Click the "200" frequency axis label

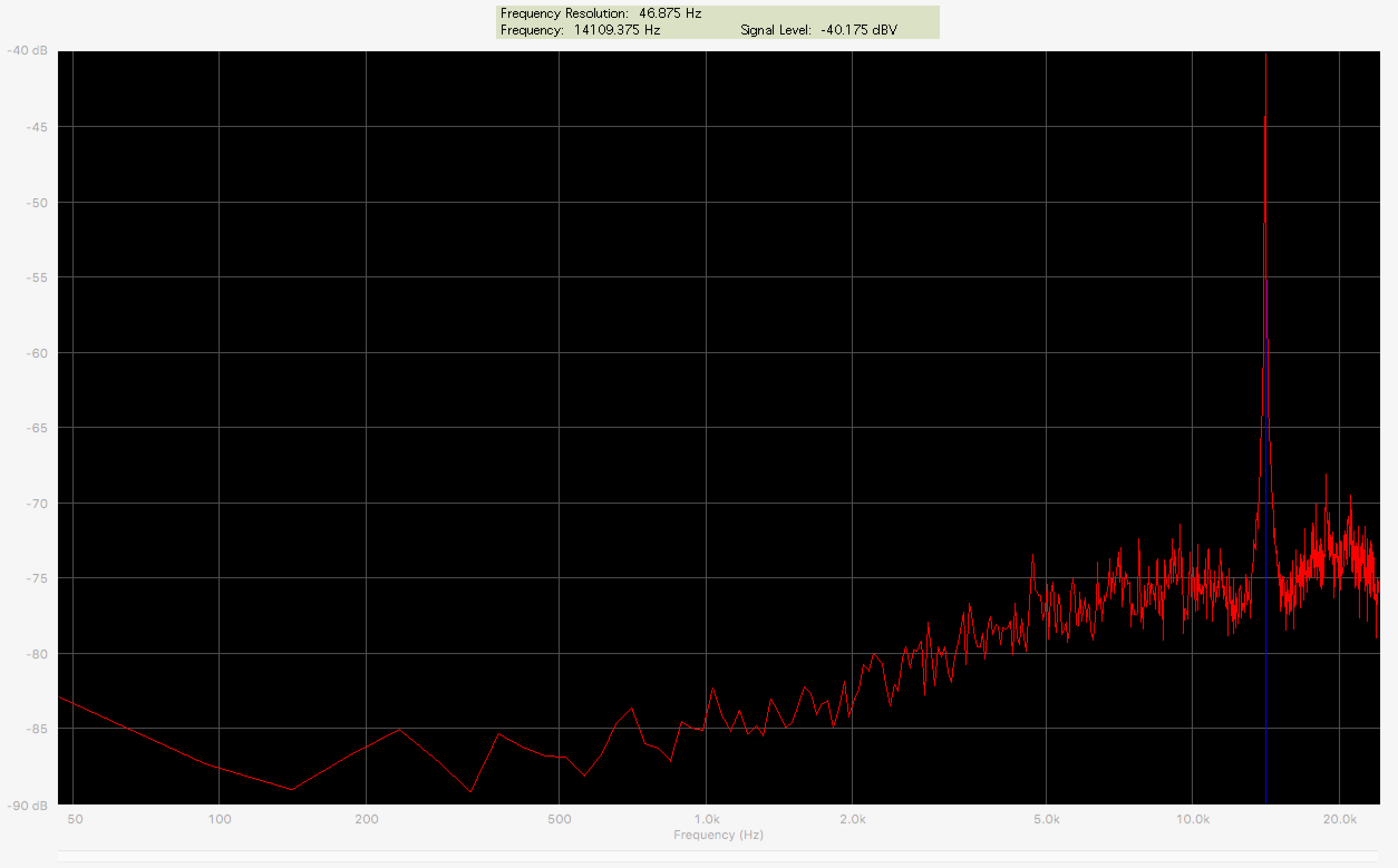(366, 819)
